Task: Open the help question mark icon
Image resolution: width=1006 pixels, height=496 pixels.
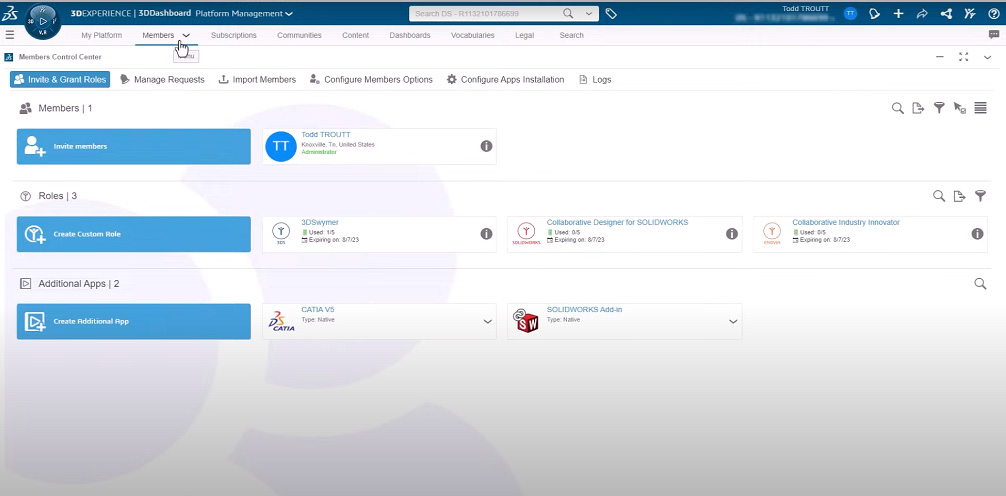Action: (994, 13)
